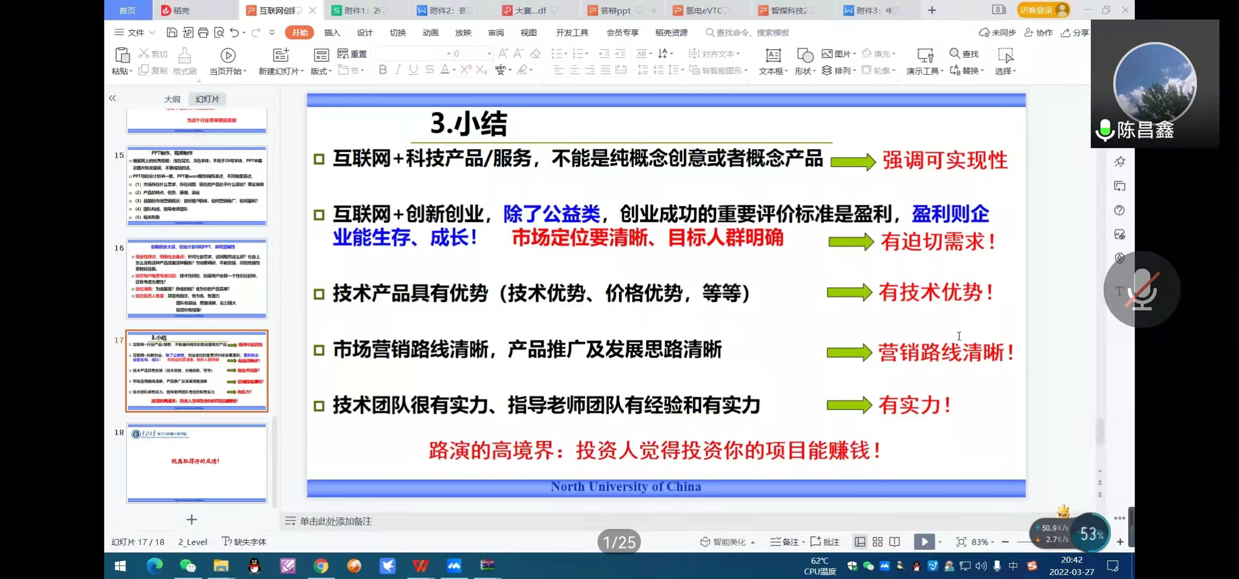This screenshot has width=1239, height=579.
Task: Open Google Chrome from the taskbar
Action: click(x=320, y=566)
